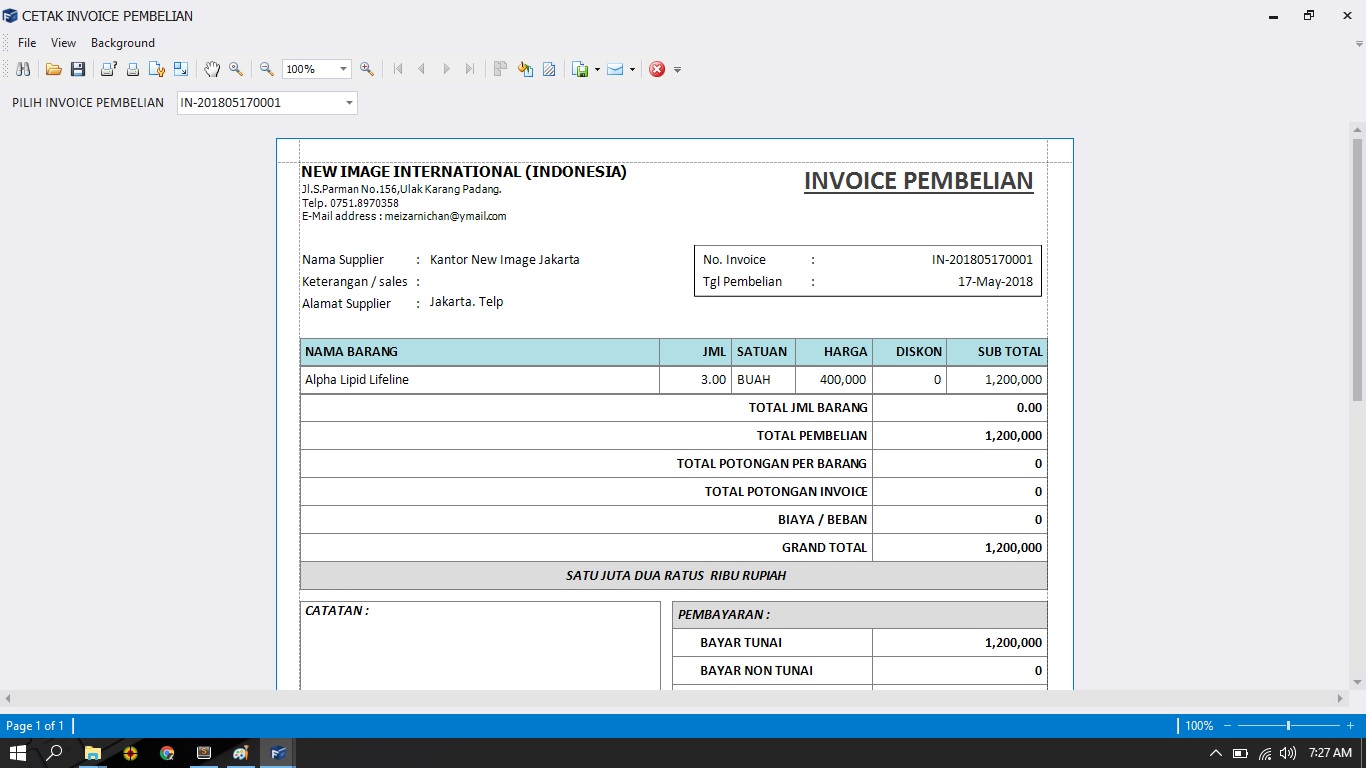Click the Alpha Lipid Lifeline item row
Viewport: 1366px width, 768px height.
674,380
